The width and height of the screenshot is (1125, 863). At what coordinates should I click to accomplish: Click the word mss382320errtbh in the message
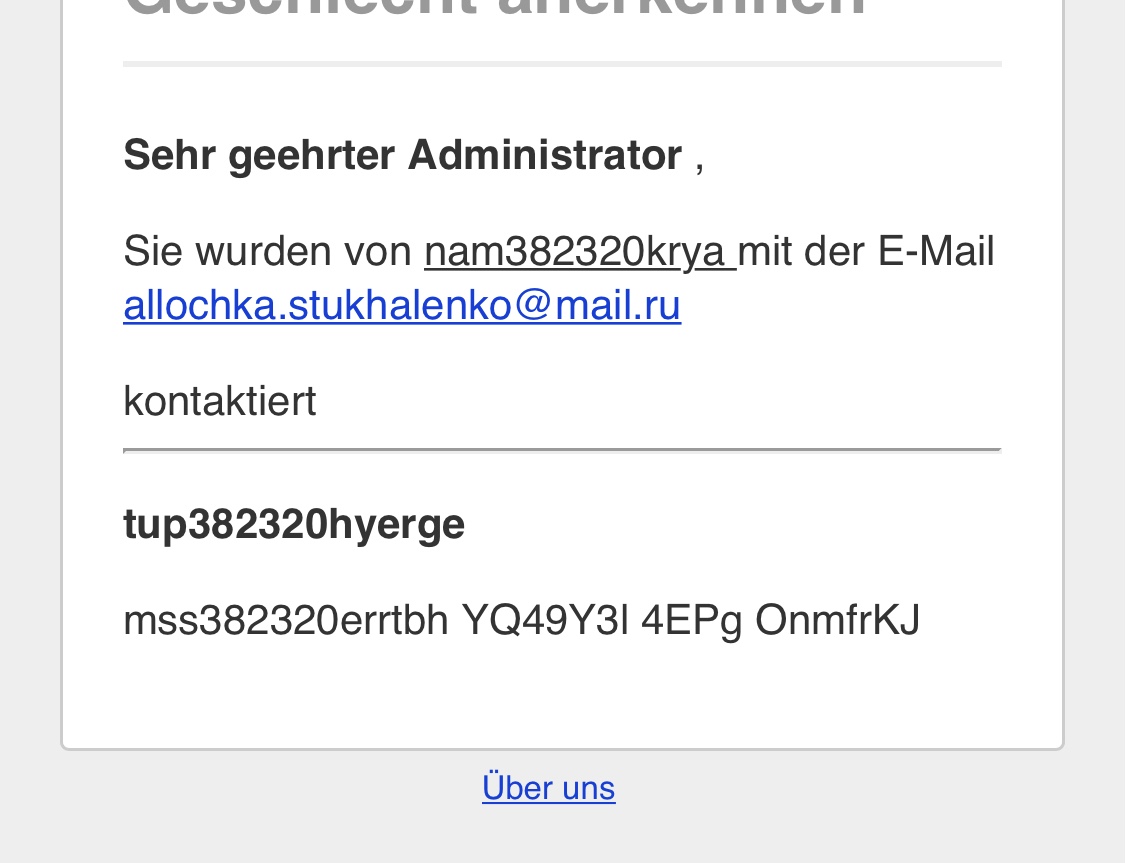click(x=285, y=620)
